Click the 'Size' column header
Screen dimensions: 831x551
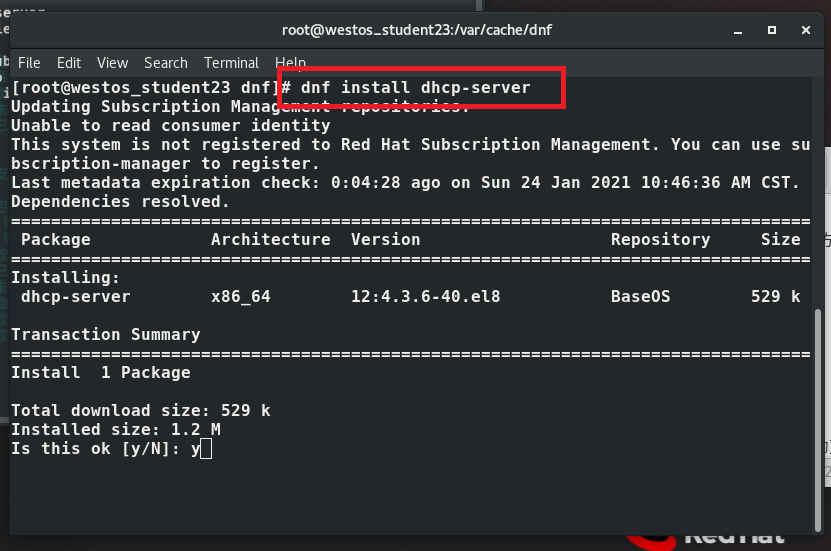[781, 239]
